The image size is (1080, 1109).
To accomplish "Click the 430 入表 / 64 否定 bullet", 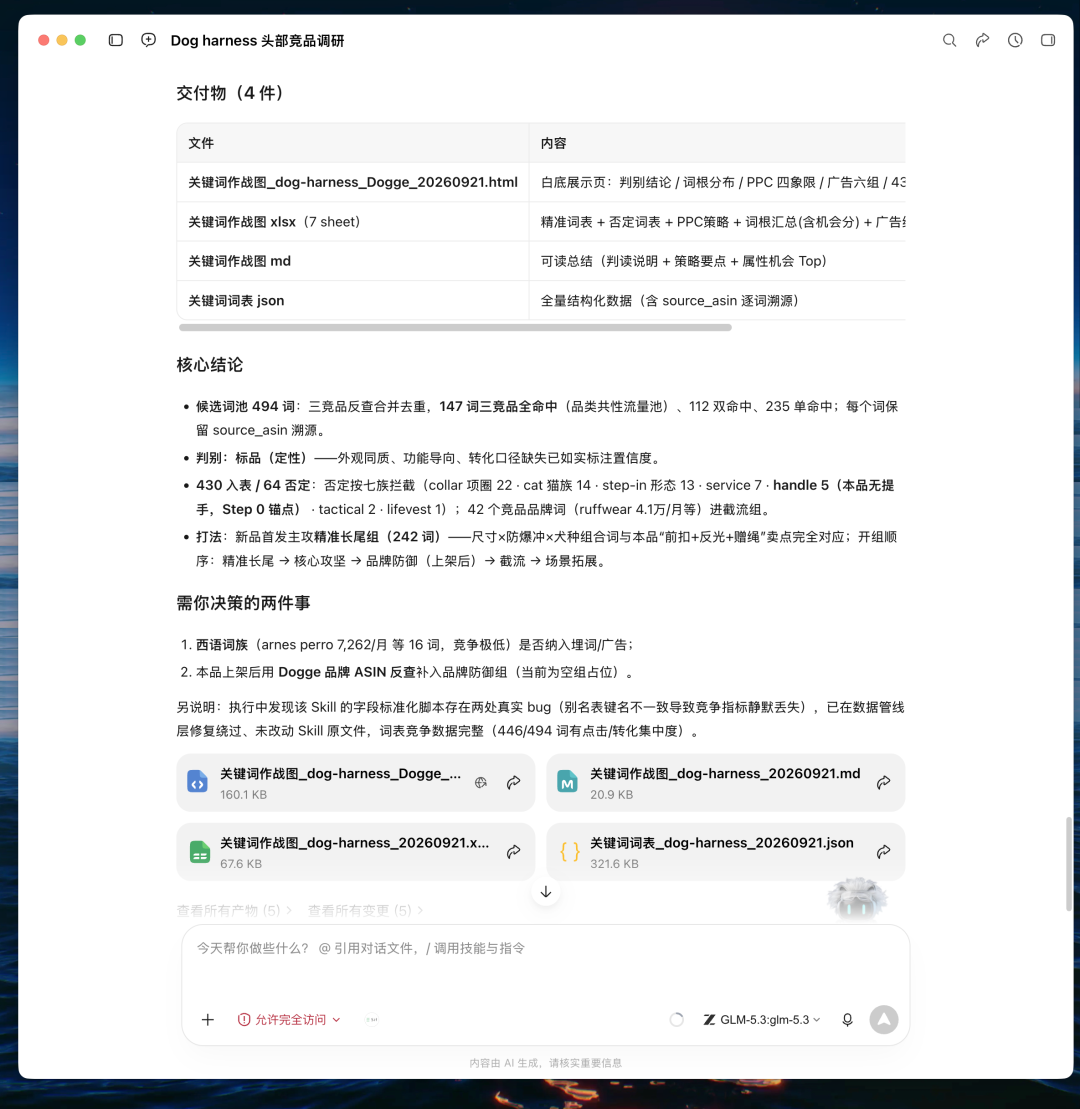I will pyautogui.click(x=545, y=497).
